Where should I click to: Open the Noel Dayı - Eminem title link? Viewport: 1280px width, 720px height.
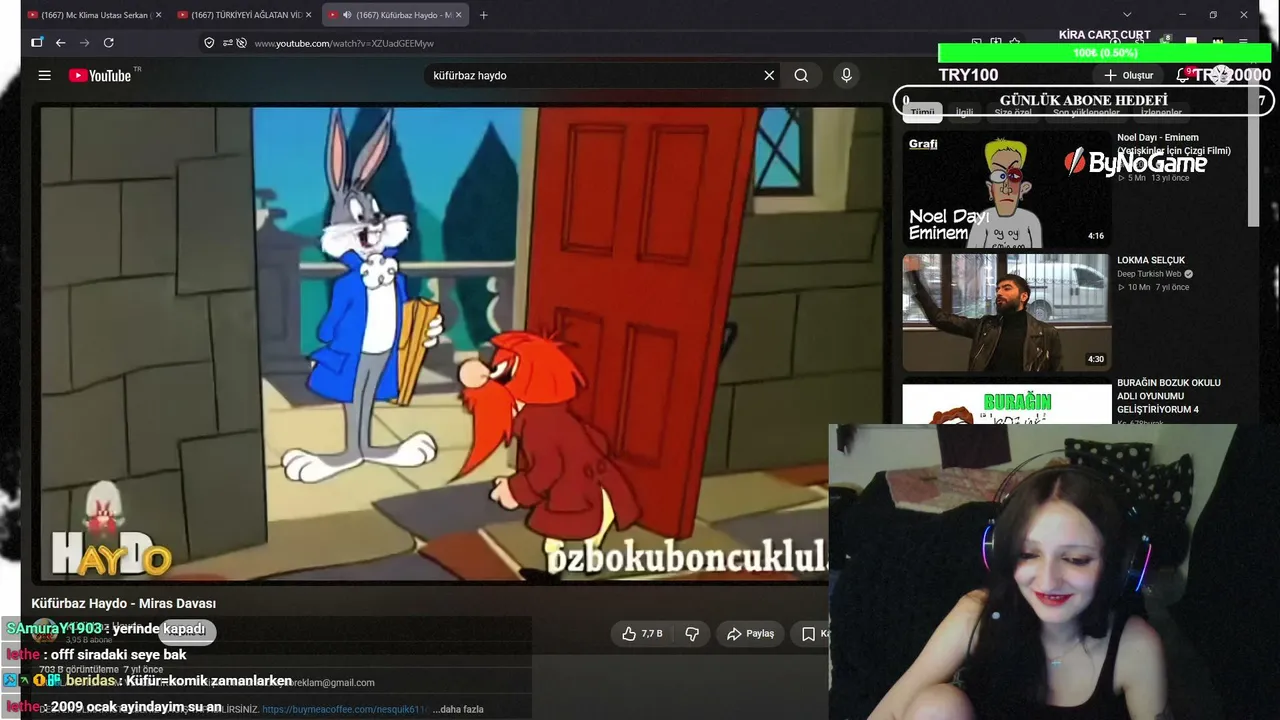pyautogui.click(x=1174, y=144)
